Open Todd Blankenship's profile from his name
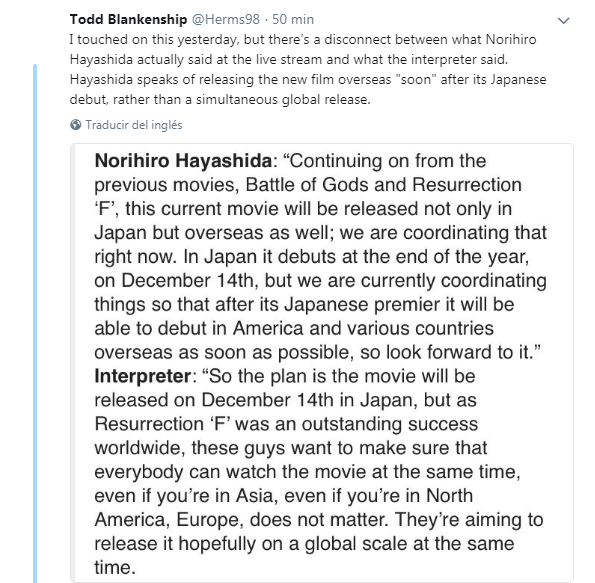595x583 pixels. pyautogui.click(x=128, y=19)
